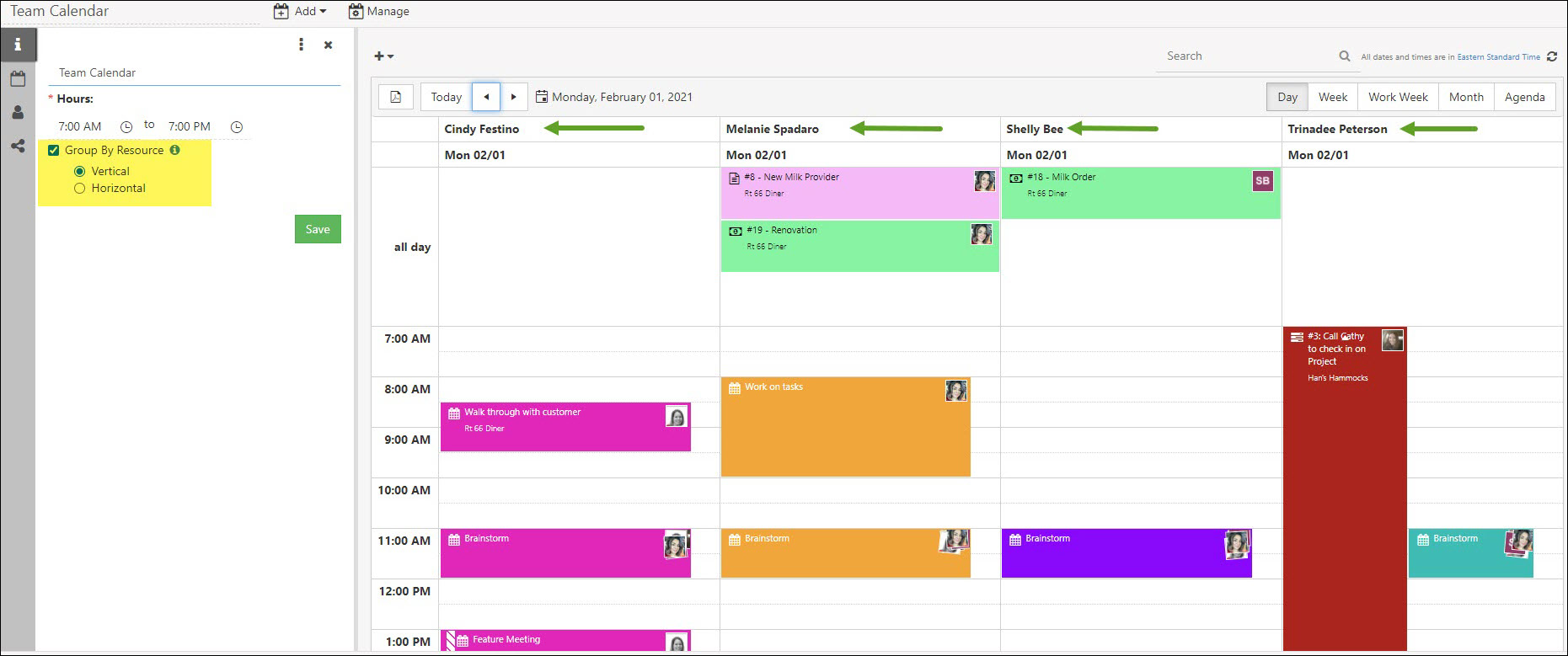The image size is (1568, 656).
Task: Expand the Add dropdown menu
Action: click(300, 11)
